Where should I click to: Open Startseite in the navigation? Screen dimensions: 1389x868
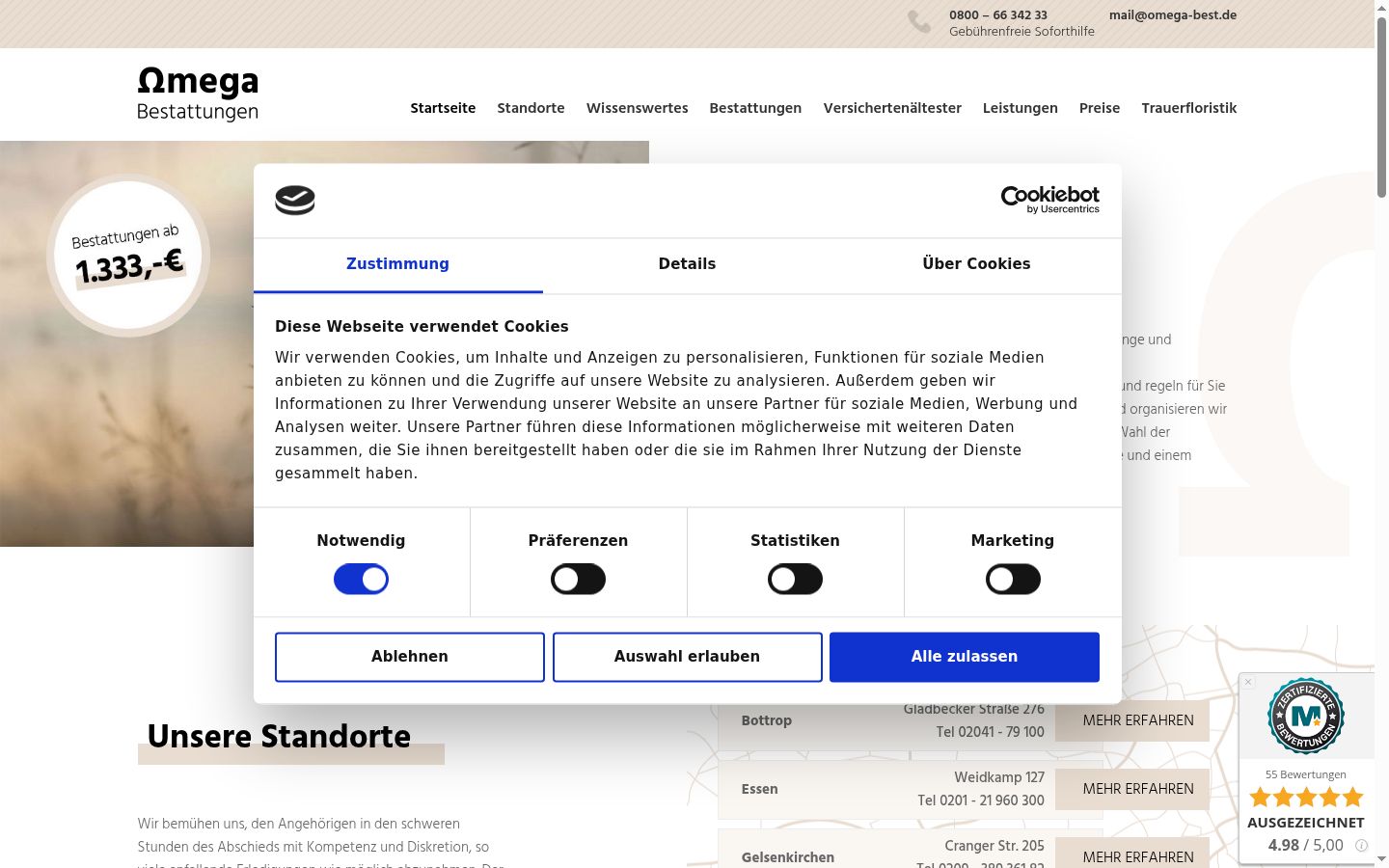(443, 108)
